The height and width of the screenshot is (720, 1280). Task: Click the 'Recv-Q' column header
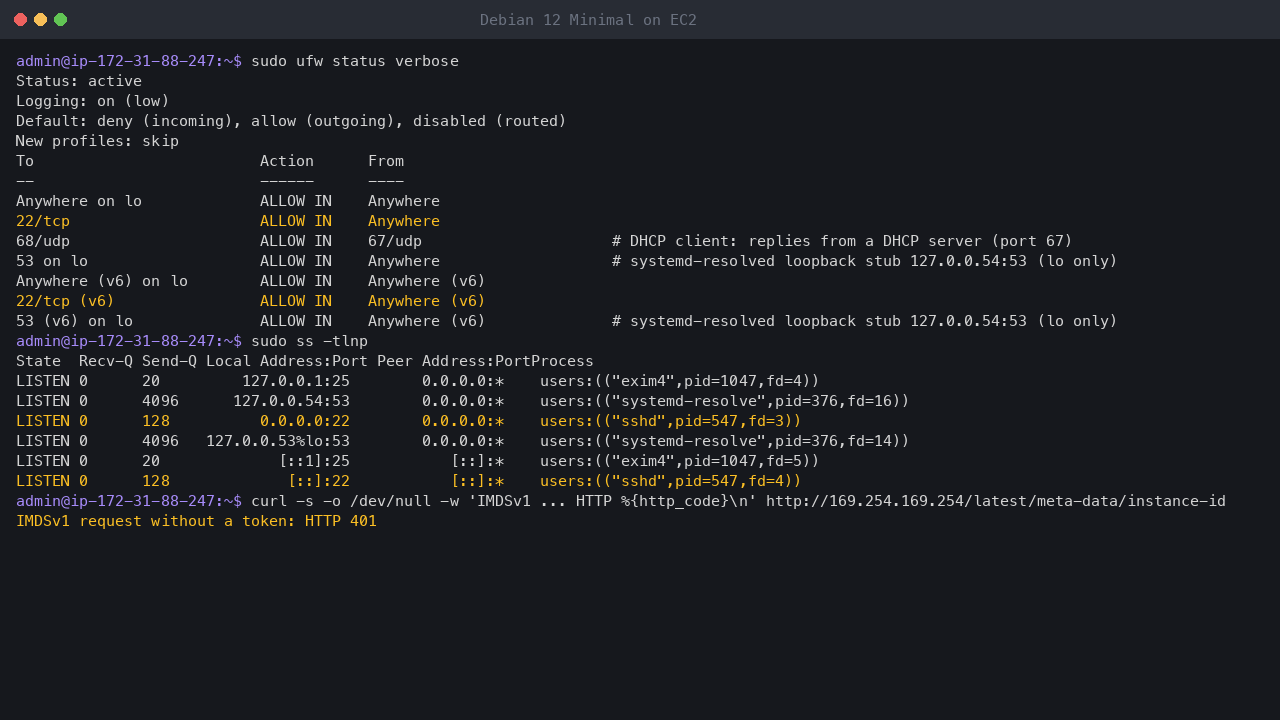point(106,361)
